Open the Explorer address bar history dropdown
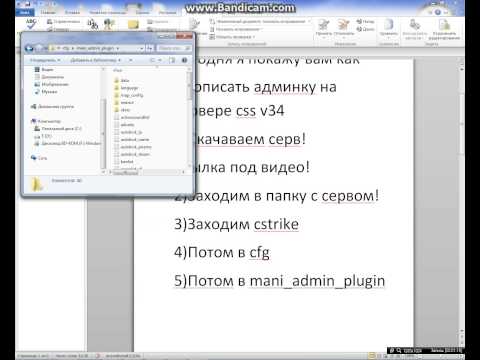 [141, 48]
